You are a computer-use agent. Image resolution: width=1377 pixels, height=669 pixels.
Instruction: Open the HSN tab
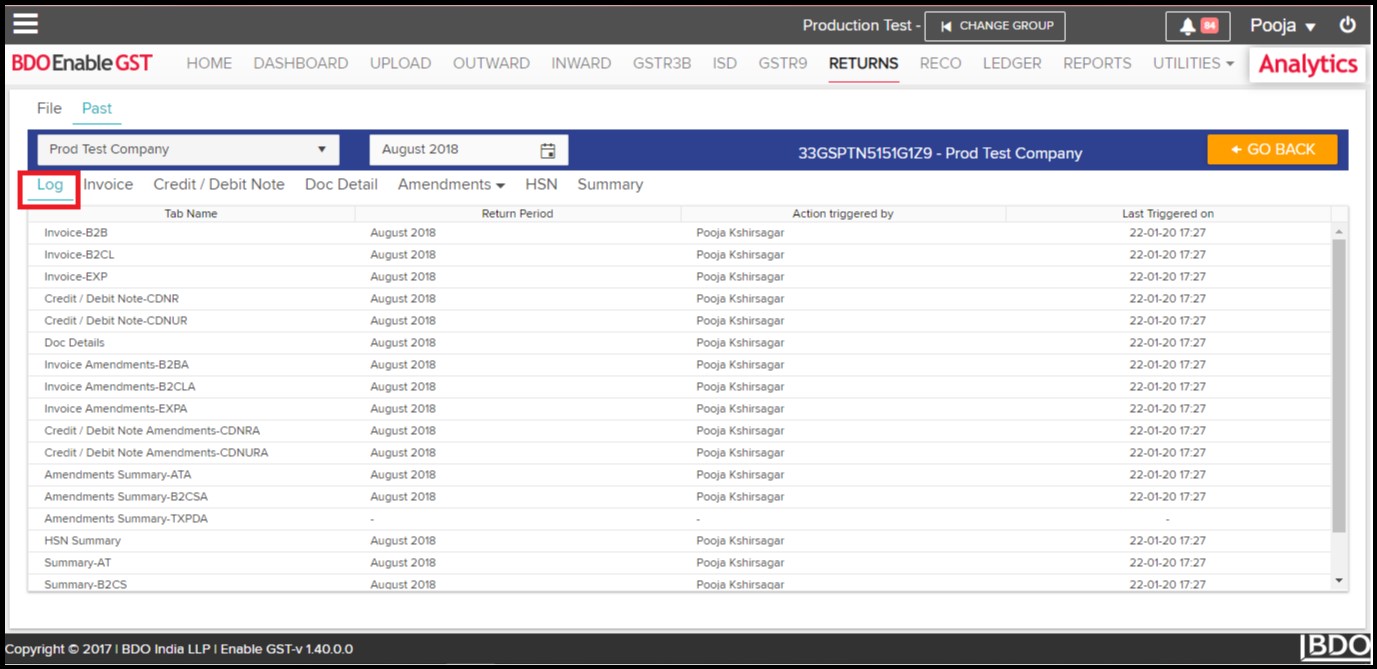point(541,185)
